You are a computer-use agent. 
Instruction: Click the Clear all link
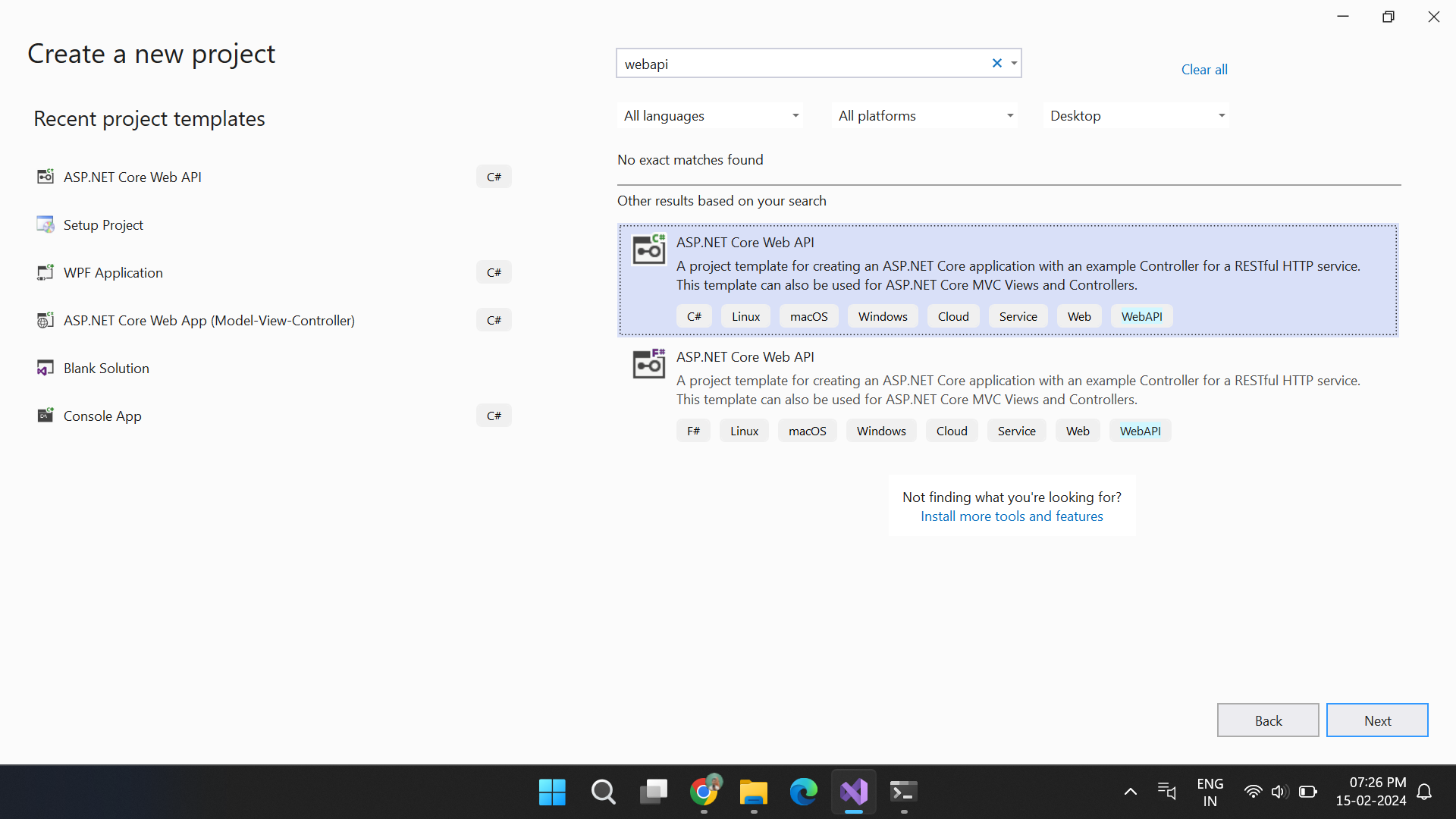1204,70
